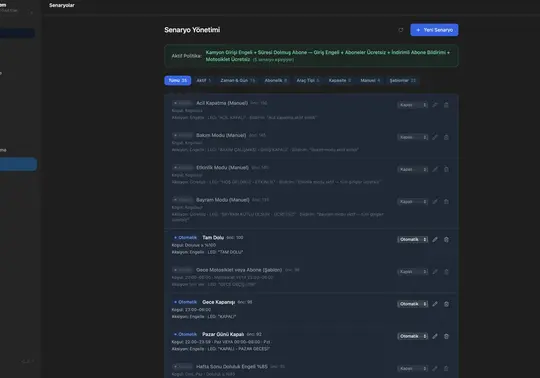Screen dimensions: 540x378
Task: Switch to the Araç Tipi tab
Action: [308, 80]
